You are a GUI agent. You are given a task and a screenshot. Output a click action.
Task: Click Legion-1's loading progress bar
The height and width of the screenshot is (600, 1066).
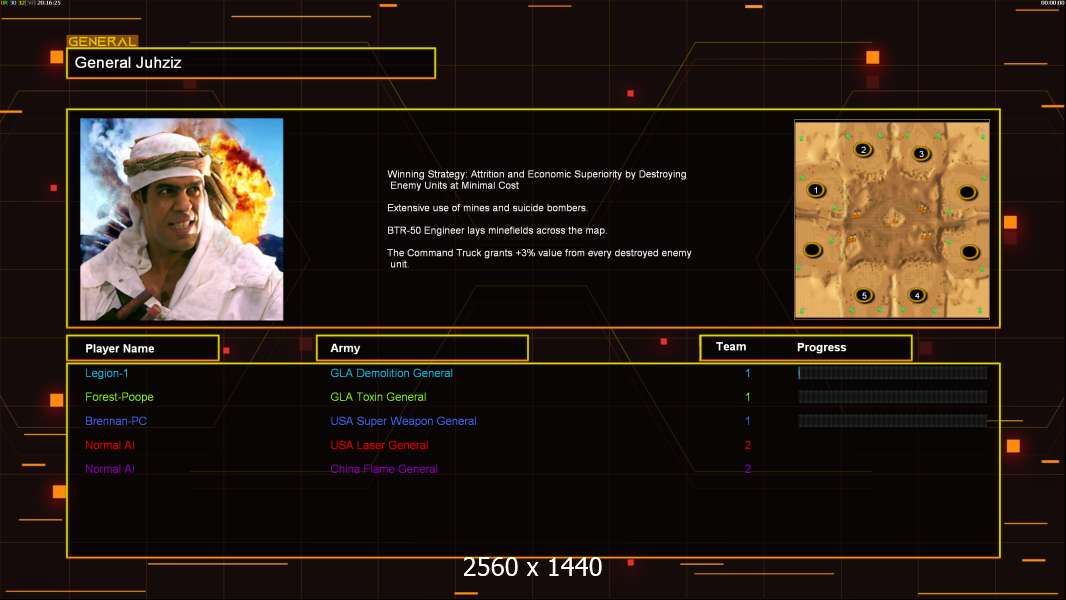click(x=892, y=373)
